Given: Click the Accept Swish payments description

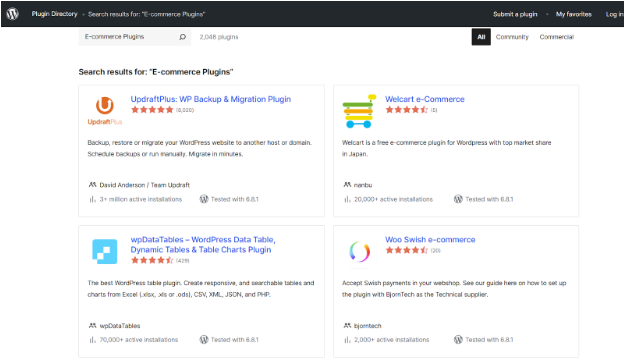Looking at the screenshot, I should click(x=454, y=289).
